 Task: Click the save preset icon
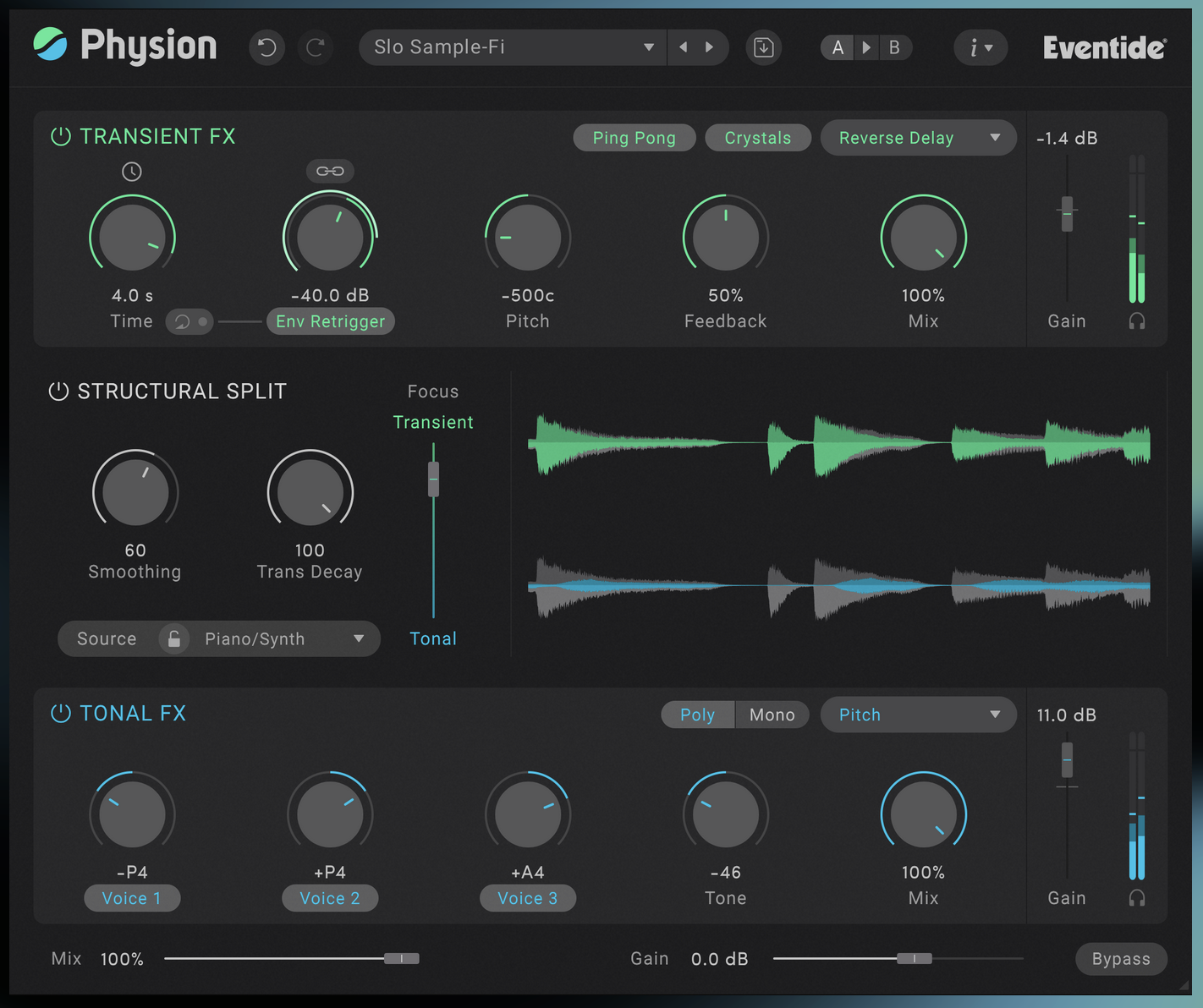(x=763, y=47)
